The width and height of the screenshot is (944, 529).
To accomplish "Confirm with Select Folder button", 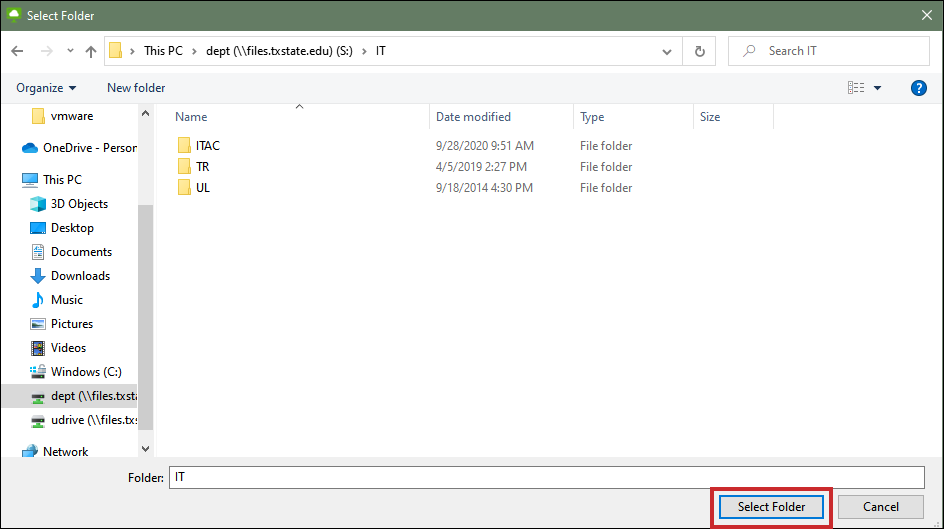I will pos(771,507).
